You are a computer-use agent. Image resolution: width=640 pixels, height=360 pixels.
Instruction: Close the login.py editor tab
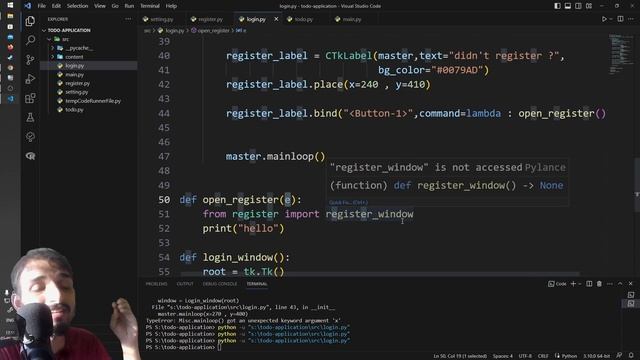click(276, 19)
